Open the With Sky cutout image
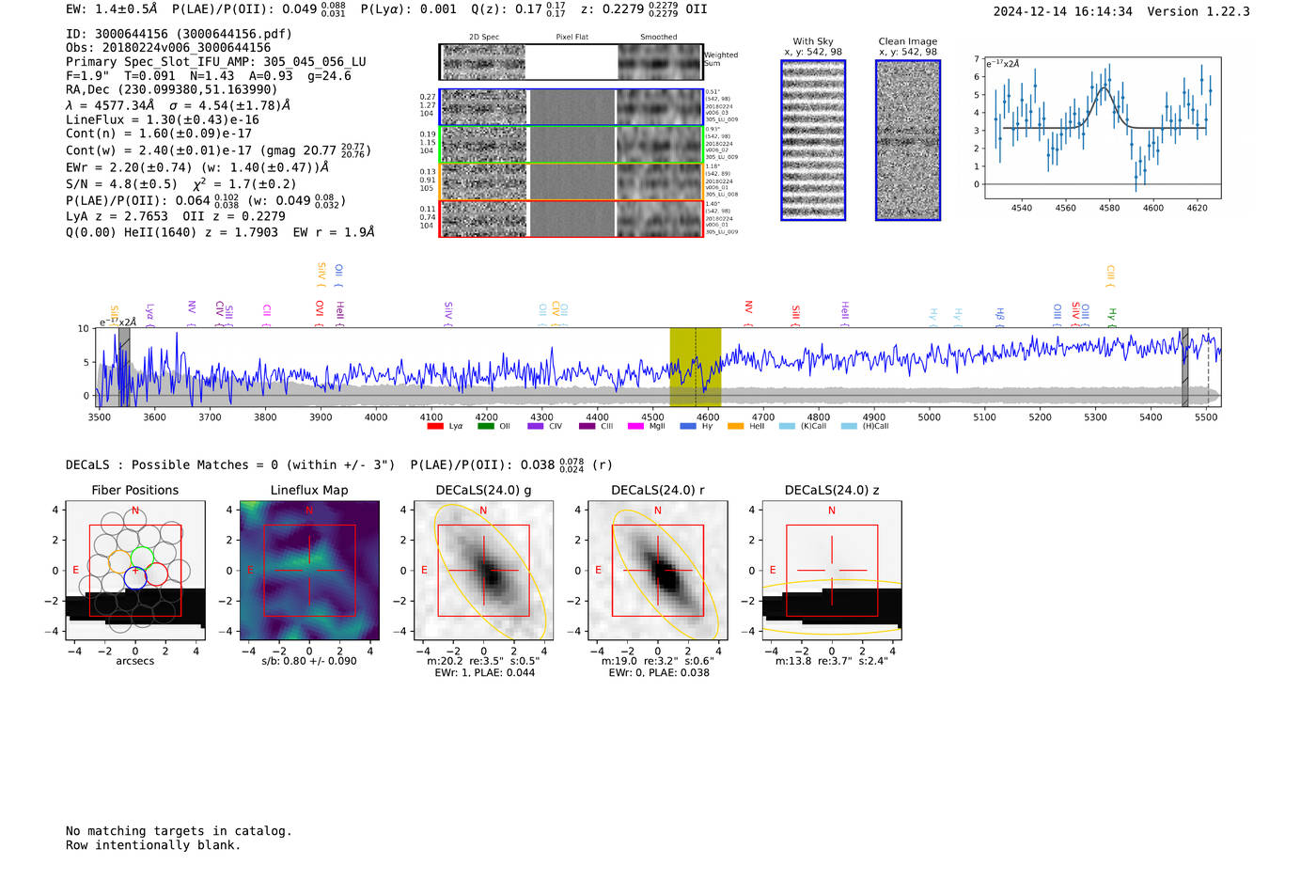This screenshot has width=1316, height=896. point(813,140)
